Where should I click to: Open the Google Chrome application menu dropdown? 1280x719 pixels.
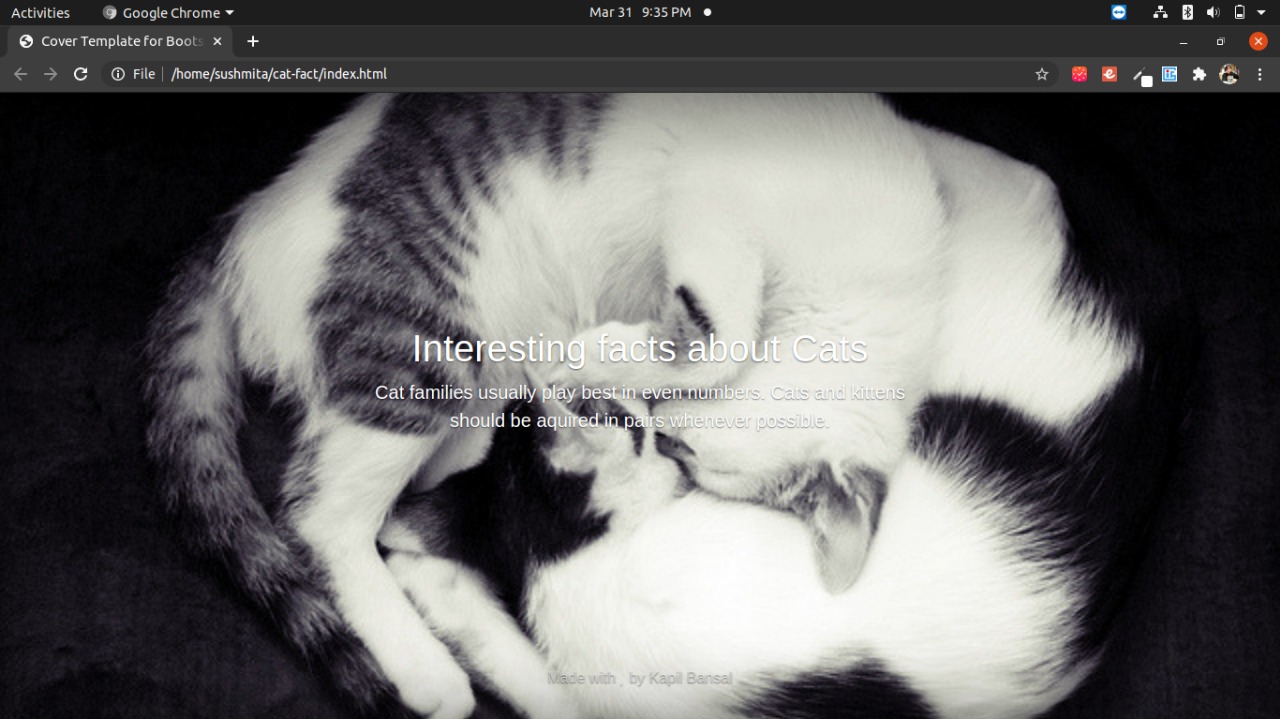pos(166,12)
